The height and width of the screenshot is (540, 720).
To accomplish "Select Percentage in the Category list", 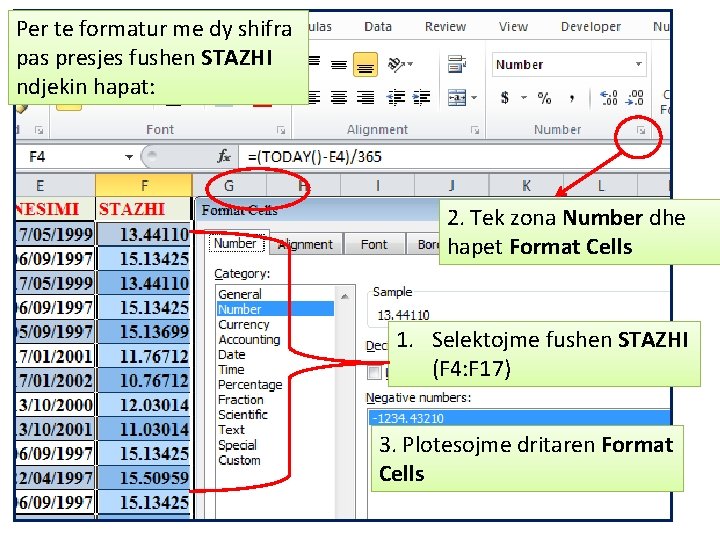I will coord(250,385).
